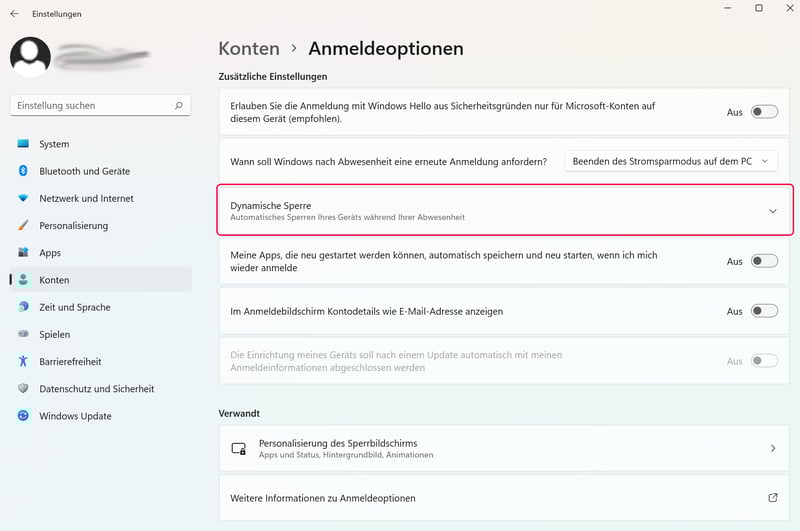This screenshot has height=531, width=800.
Task: Go to Barrierefreiheit settings
Action: pyautogui.click(x=70, y=361)
